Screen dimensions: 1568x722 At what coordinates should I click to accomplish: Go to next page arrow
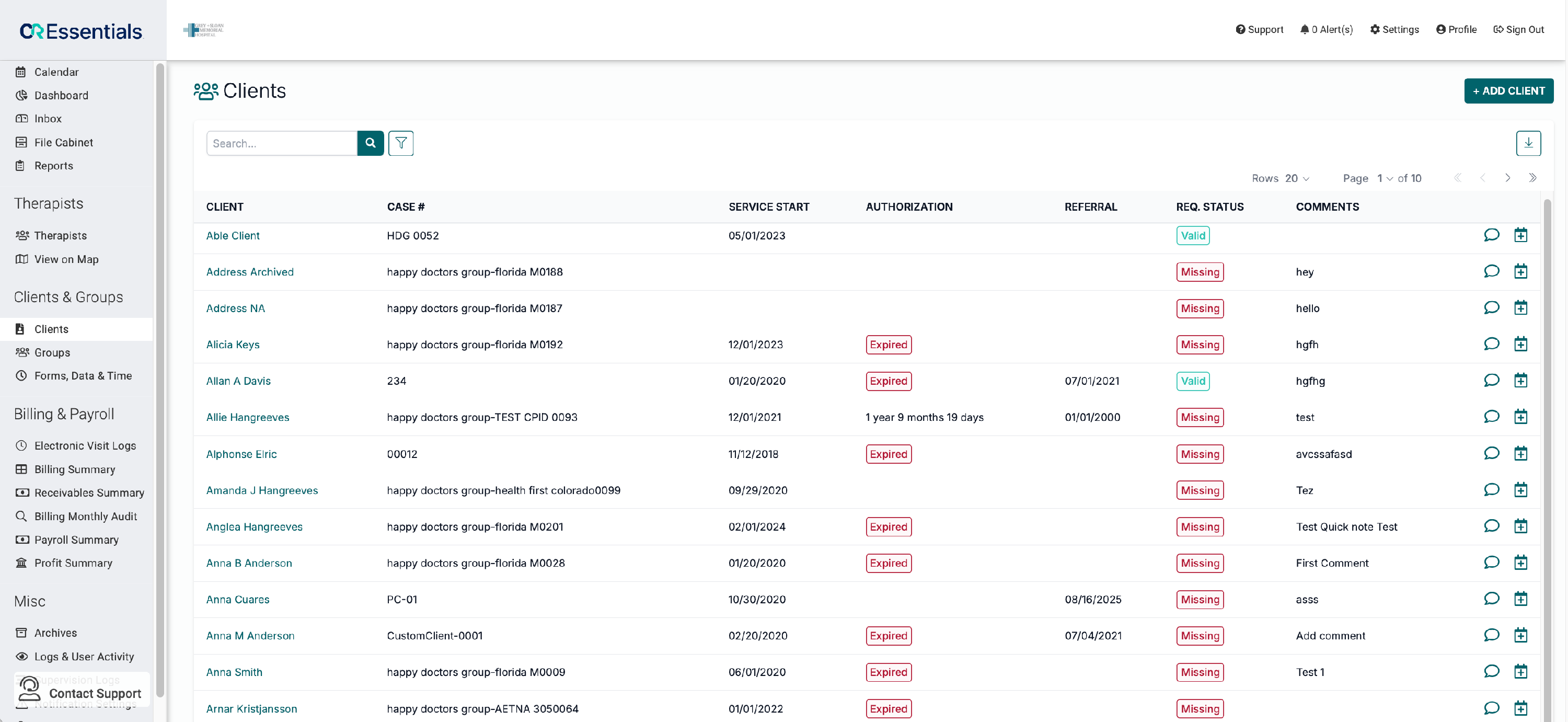coord(1508,178)
